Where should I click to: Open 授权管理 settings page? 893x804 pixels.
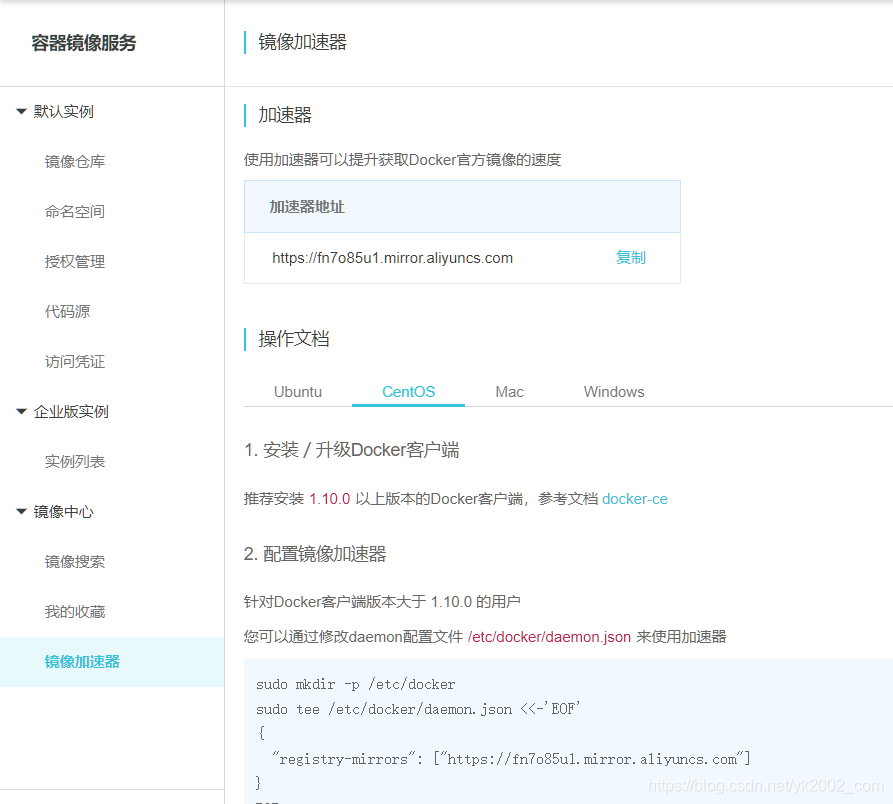point(74,261)
